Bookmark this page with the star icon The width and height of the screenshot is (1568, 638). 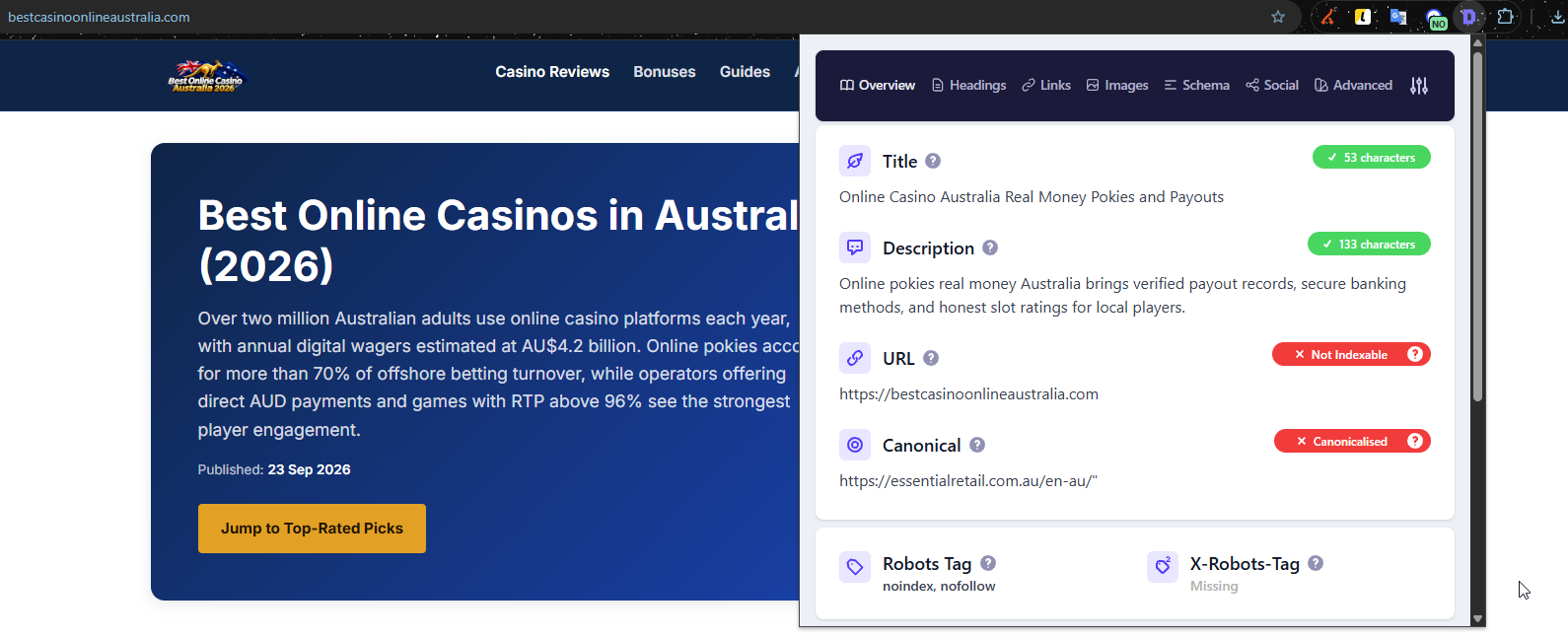pyautogui.click(x=1278, y=17)
